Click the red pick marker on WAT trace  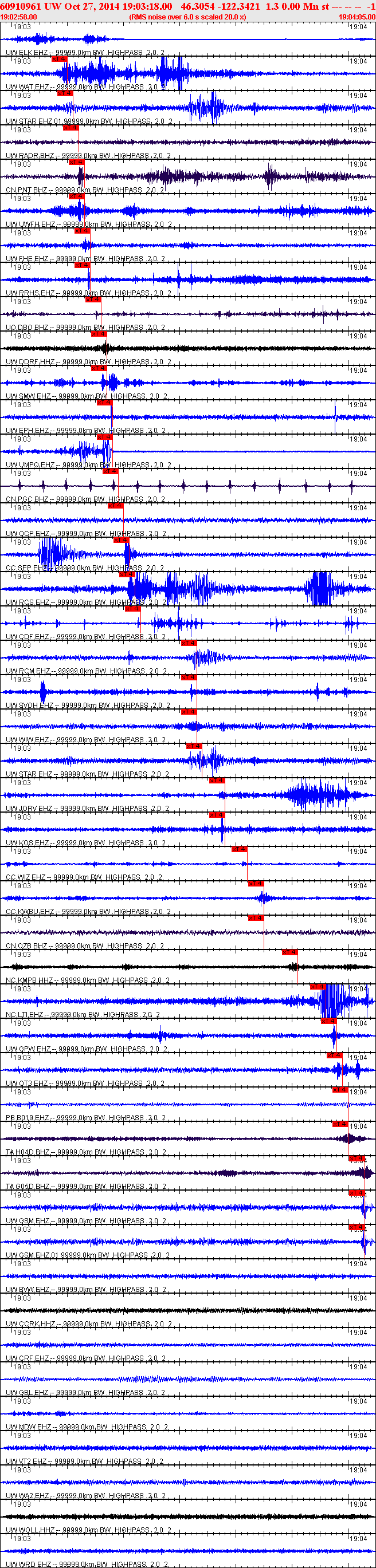pos(60,59)
